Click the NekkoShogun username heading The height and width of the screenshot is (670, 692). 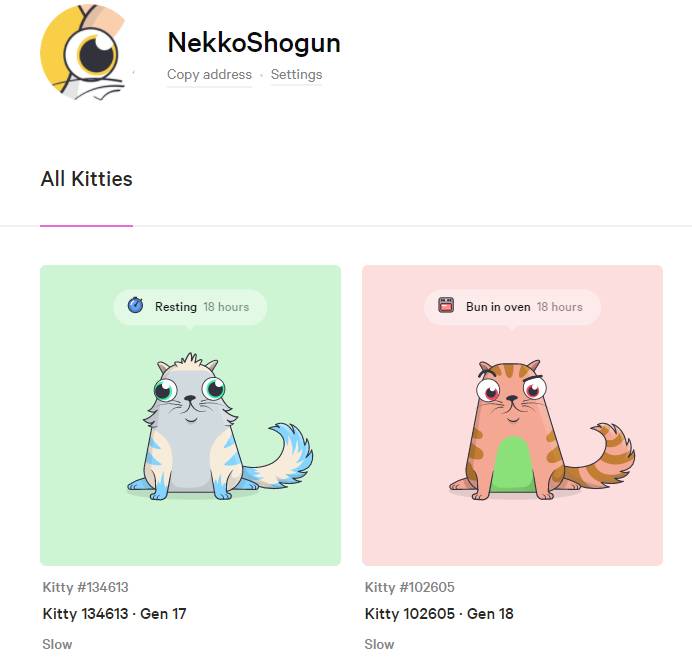(254, 43)
